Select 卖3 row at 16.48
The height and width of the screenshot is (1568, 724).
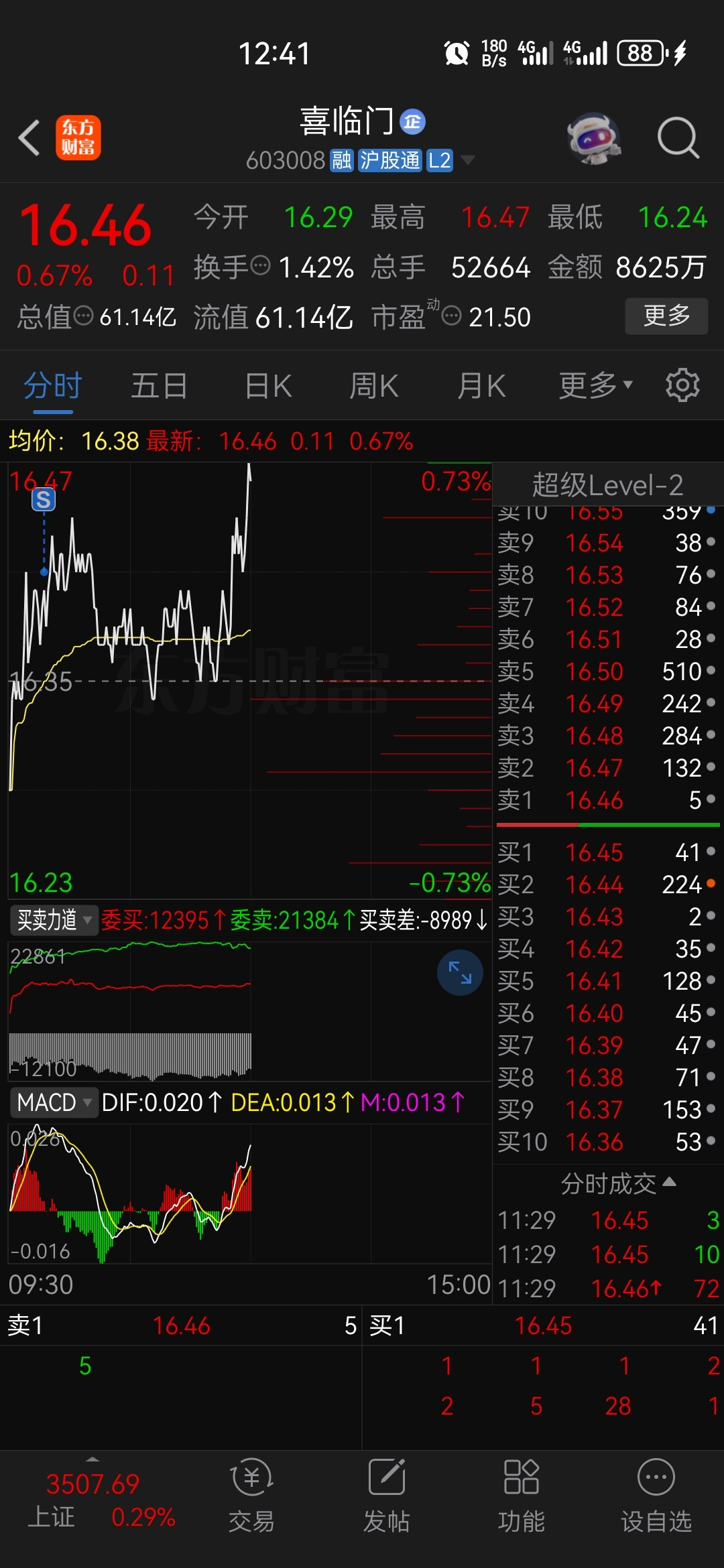click(608, 736)
